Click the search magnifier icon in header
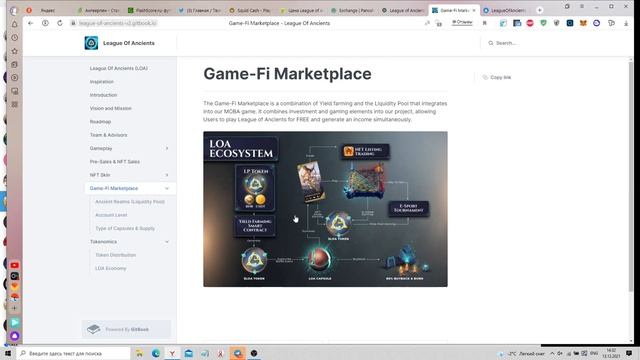640x360 pixels. [491, 43]
